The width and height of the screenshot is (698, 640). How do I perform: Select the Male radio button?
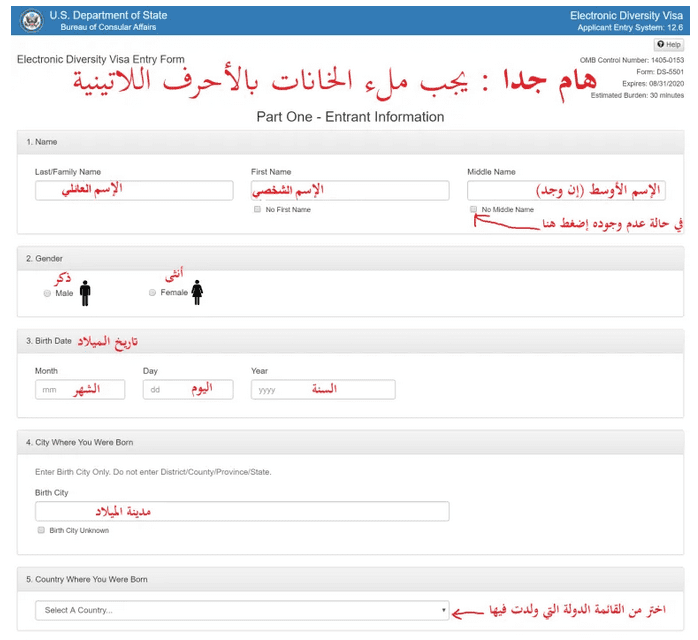coord(47,294)
